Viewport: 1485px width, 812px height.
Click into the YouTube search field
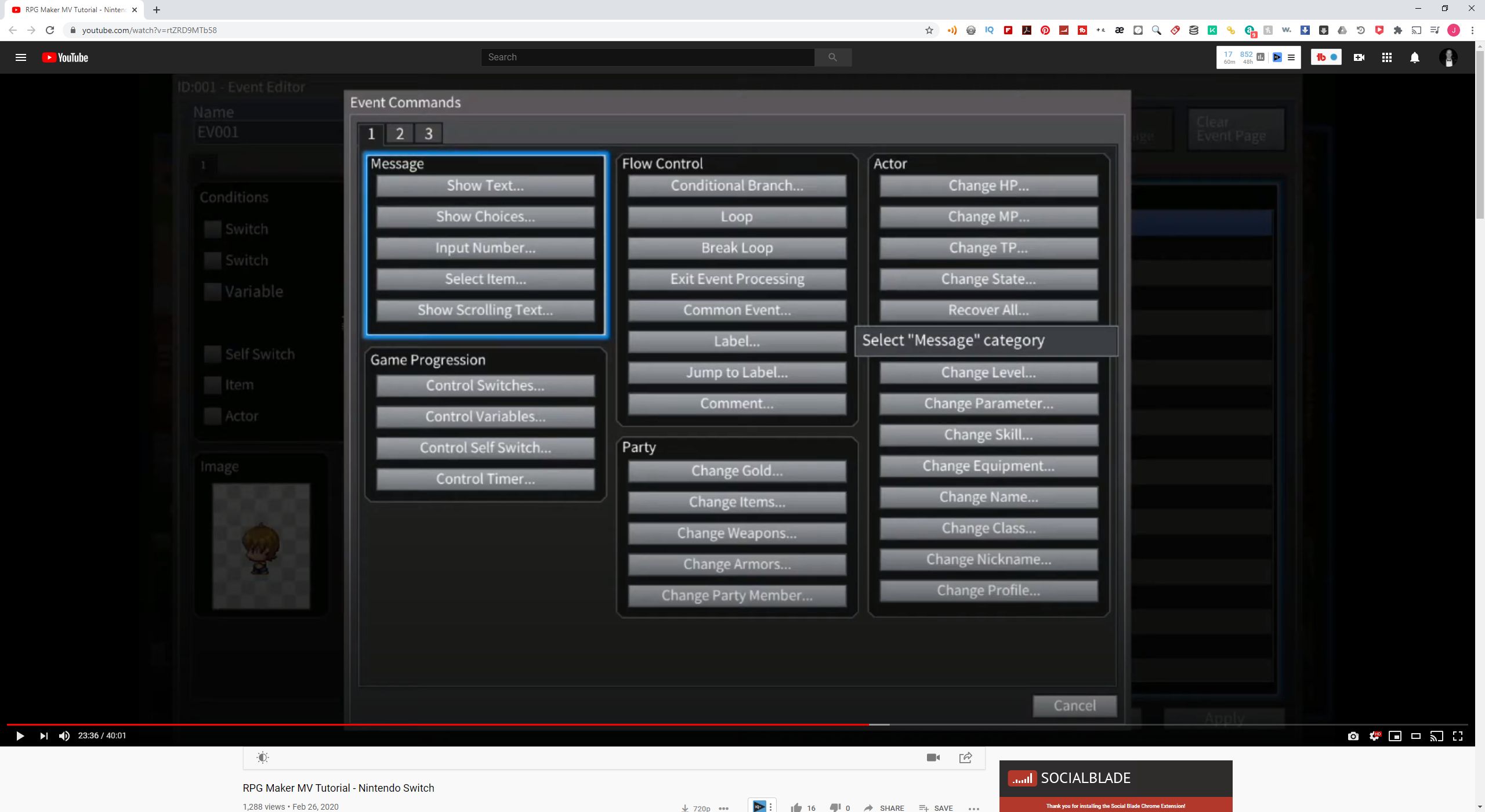click(648, 57)
